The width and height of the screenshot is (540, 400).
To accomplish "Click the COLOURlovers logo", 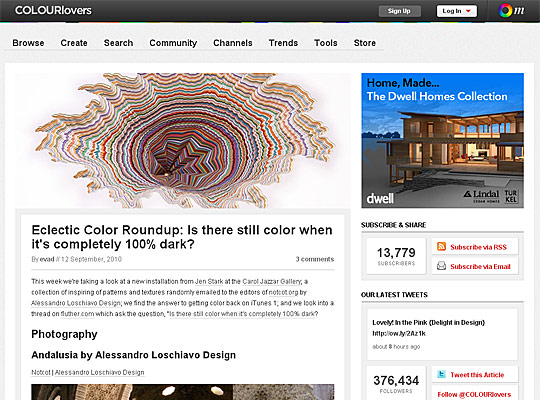I will (53, 10).
